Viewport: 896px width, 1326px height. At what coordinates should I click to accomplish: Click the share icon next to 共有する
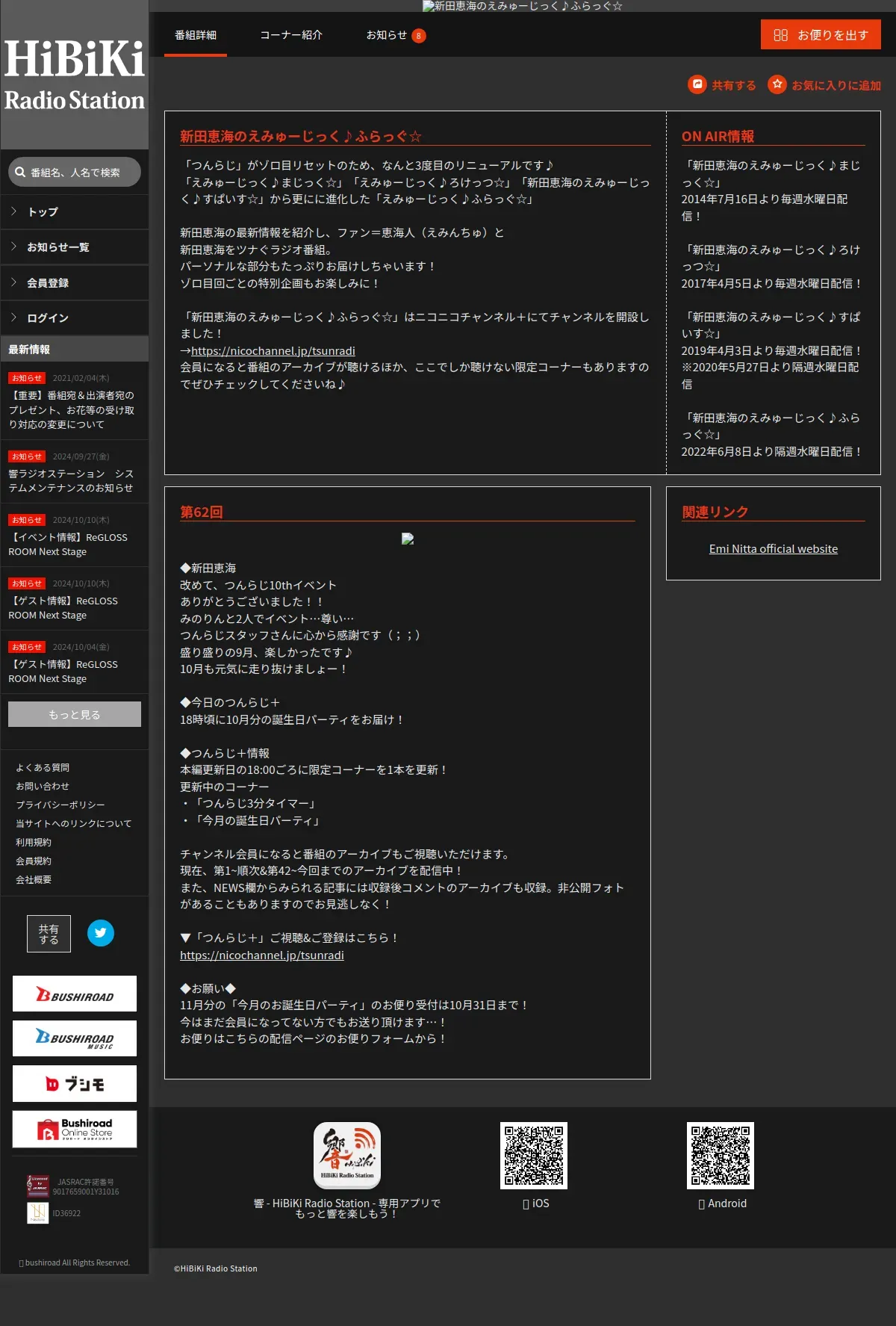coord(697,84)
